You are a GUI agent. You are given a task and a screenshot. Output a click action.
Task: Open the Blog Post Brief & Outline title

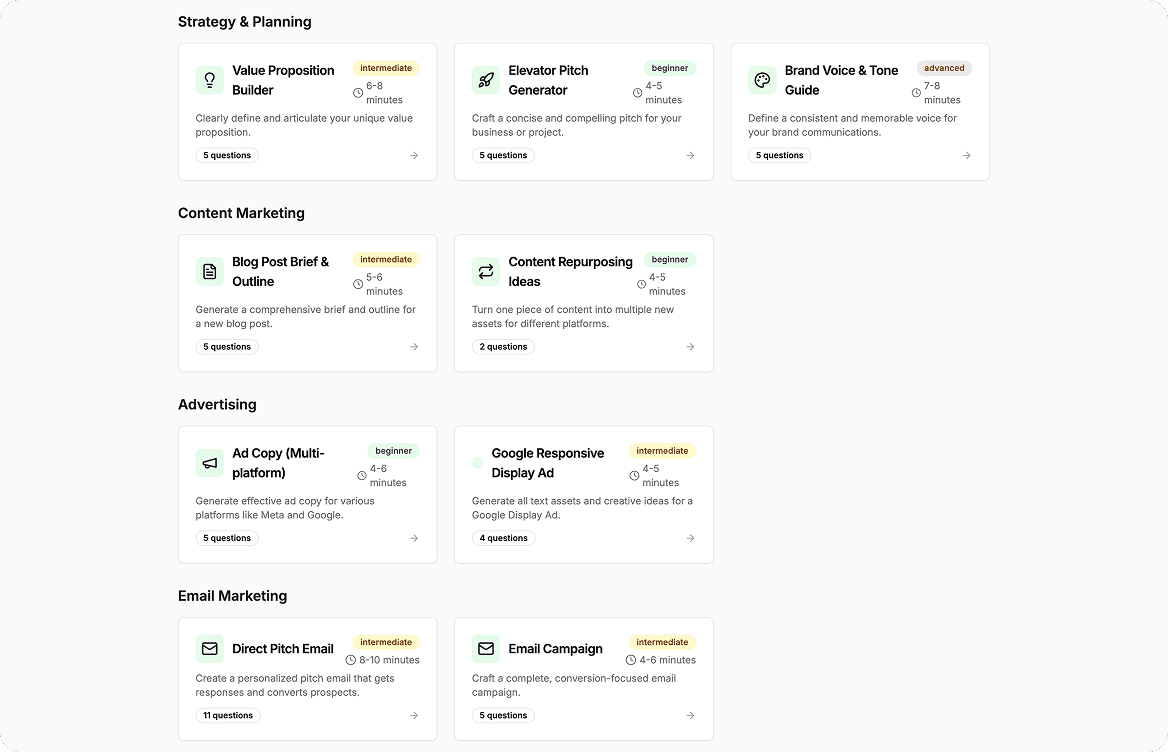pos(280,271)
